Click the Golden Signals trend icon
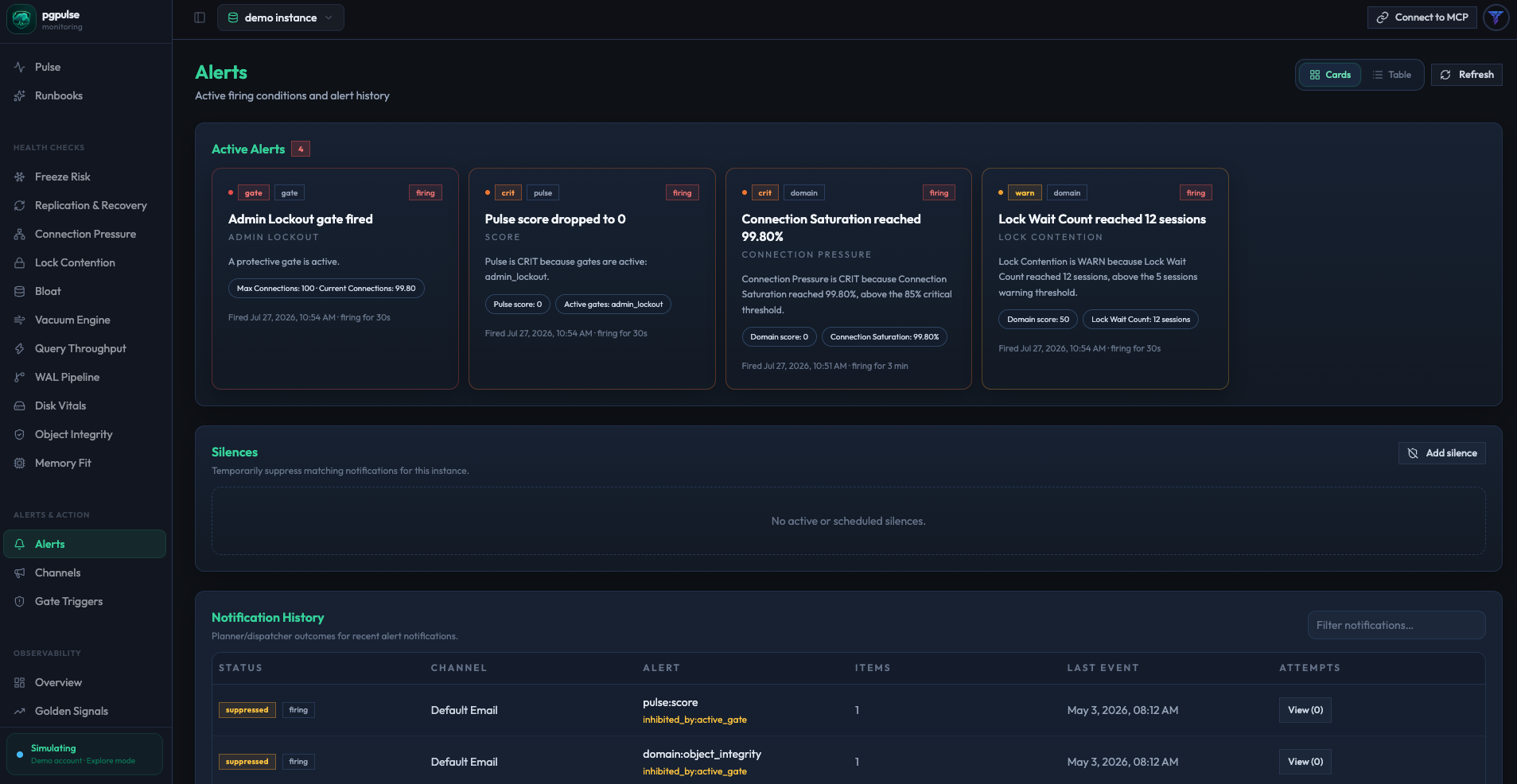 20,711
